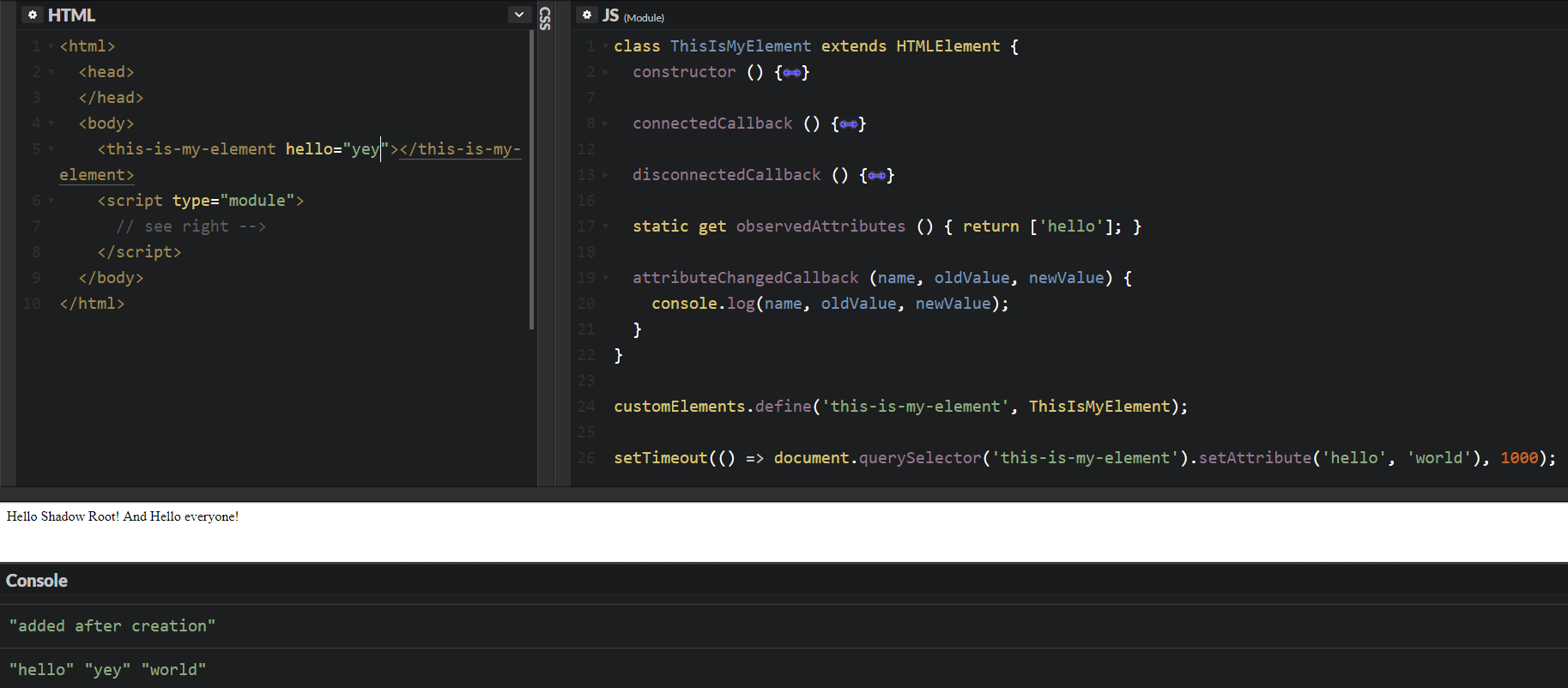Click the querySelector method name
This screenshot has width=1568, height=688.
(920, 458)
